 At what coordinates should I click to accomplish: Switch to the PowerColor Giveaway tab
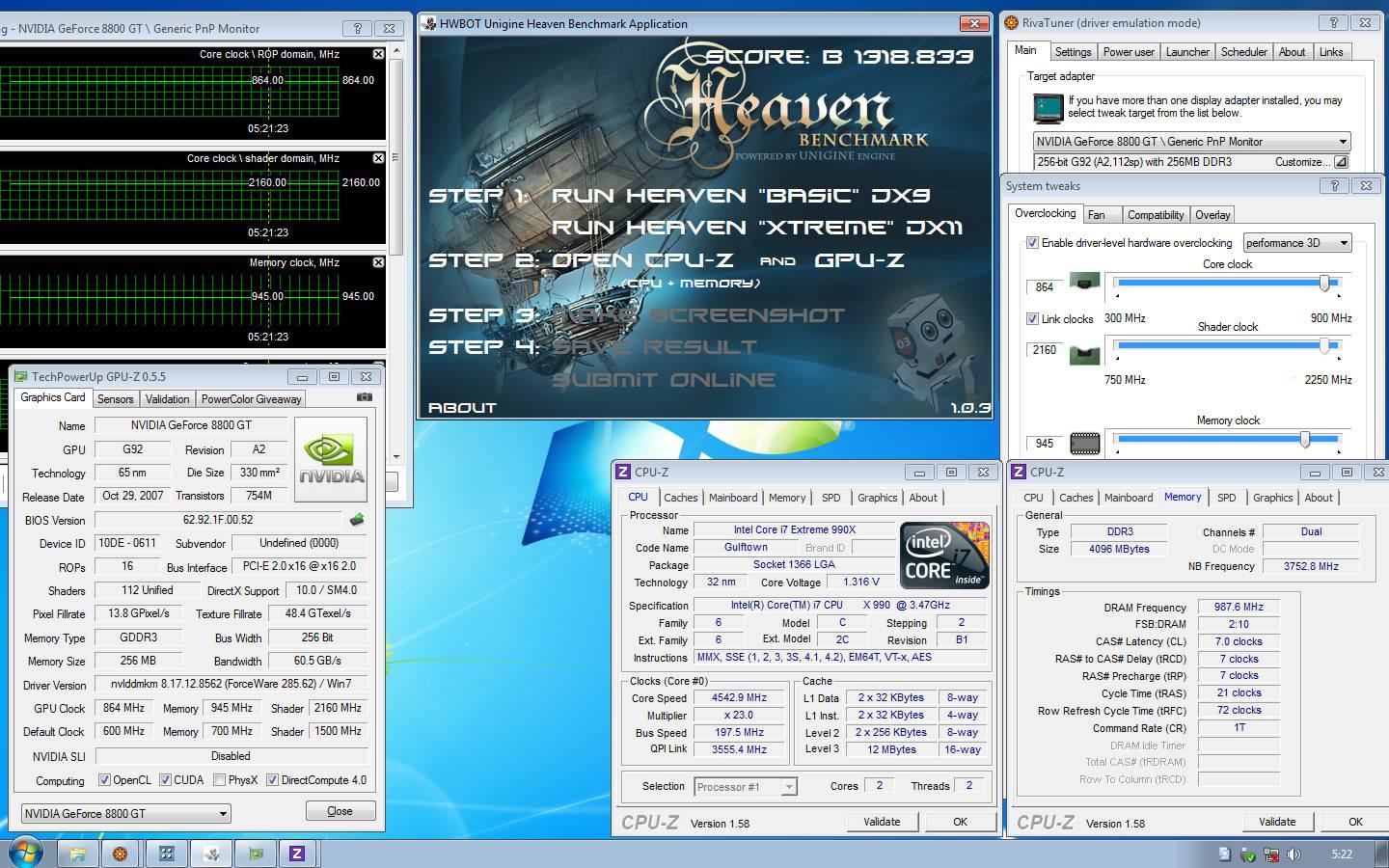coord(251,399)
